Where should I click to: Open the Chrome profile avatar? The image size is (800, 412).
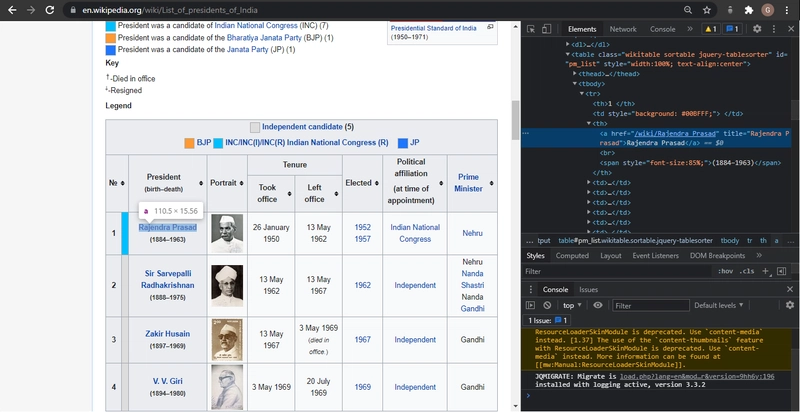[768, 10]
